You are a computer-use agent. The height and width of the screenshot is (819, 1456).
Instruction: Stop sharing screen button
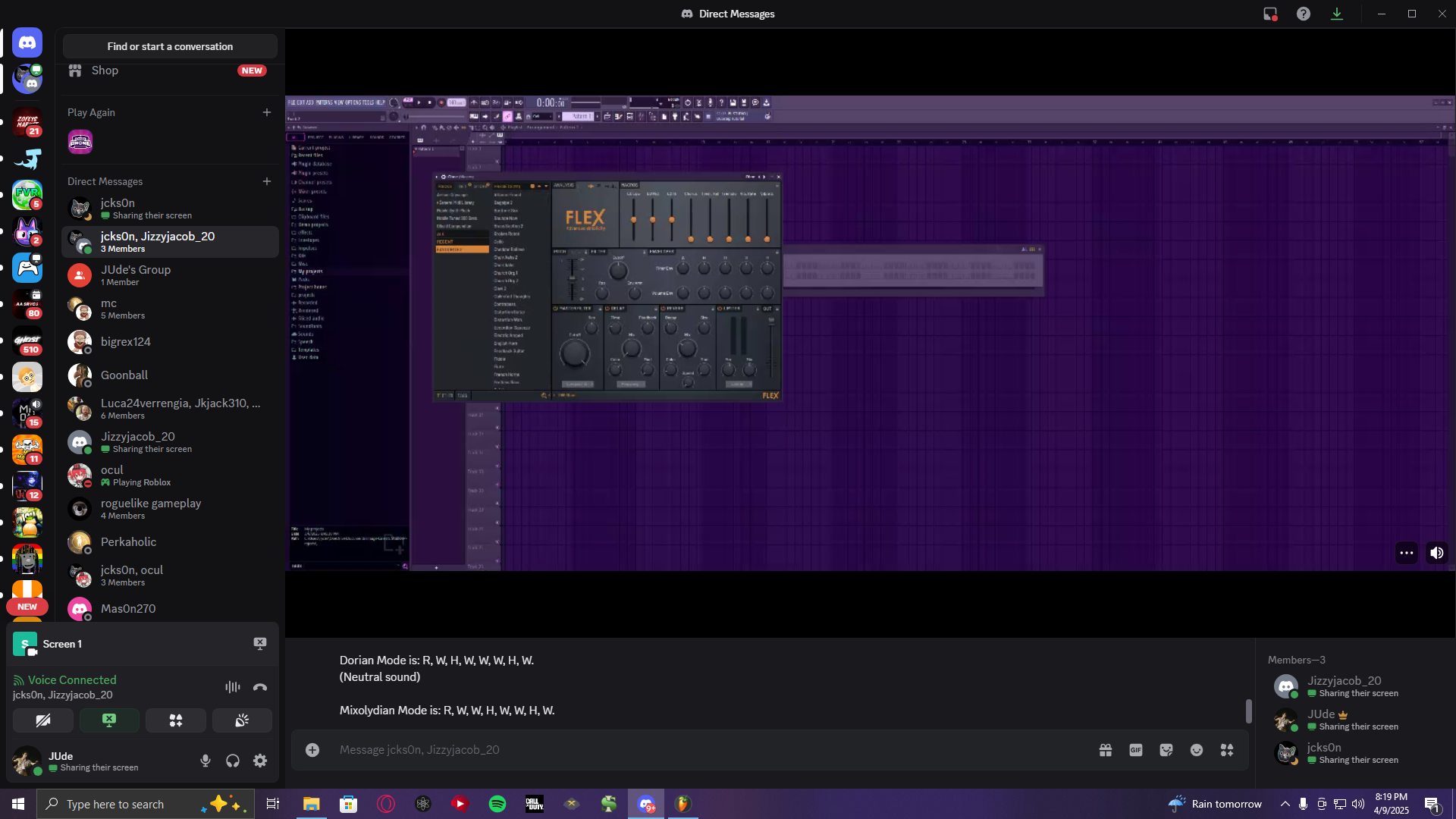[x=109, y=720]
